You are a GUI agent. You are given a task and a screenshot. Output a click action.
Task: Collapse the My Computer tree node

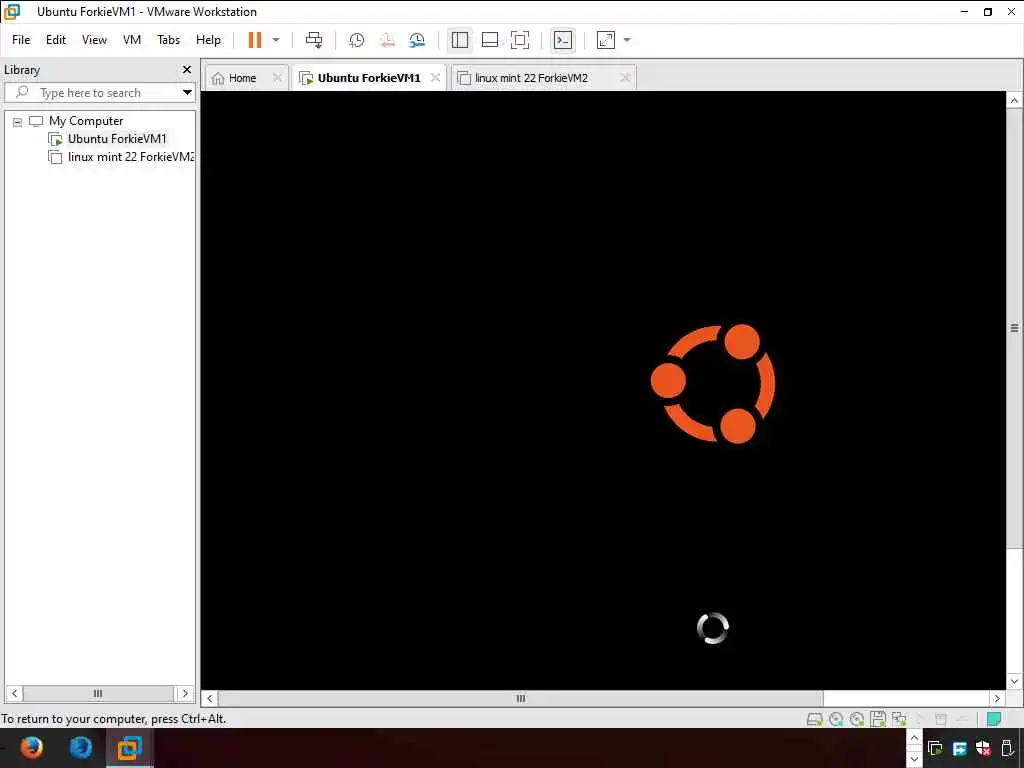click(18, 121)
